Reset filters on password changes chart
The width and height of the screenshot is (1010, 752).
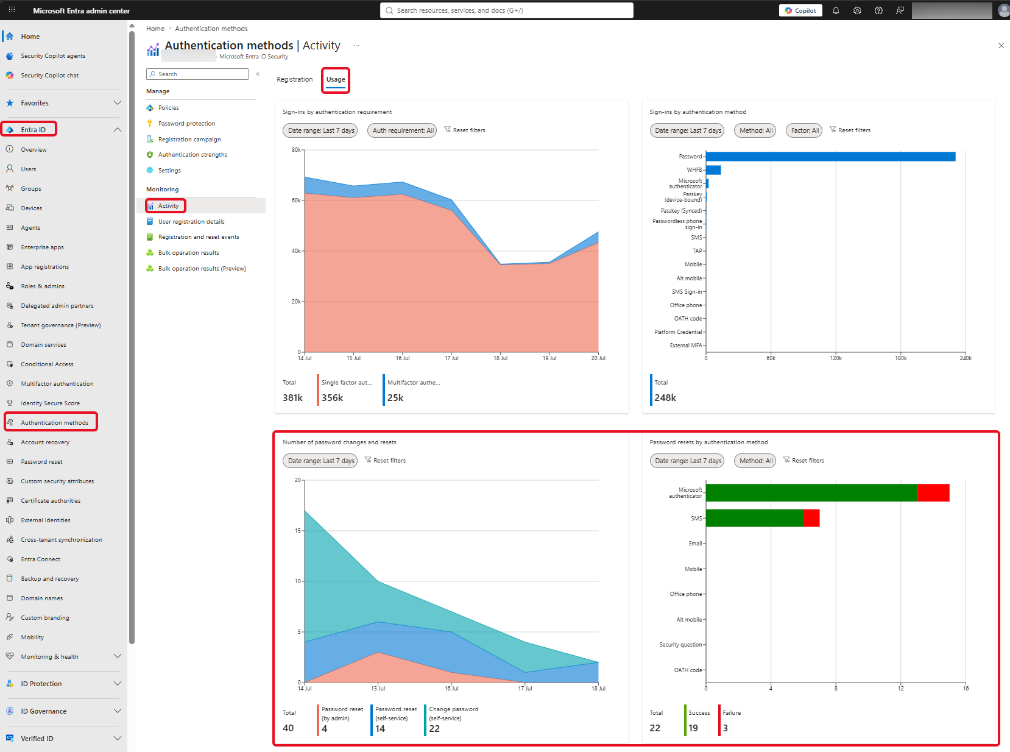point(385,460)
